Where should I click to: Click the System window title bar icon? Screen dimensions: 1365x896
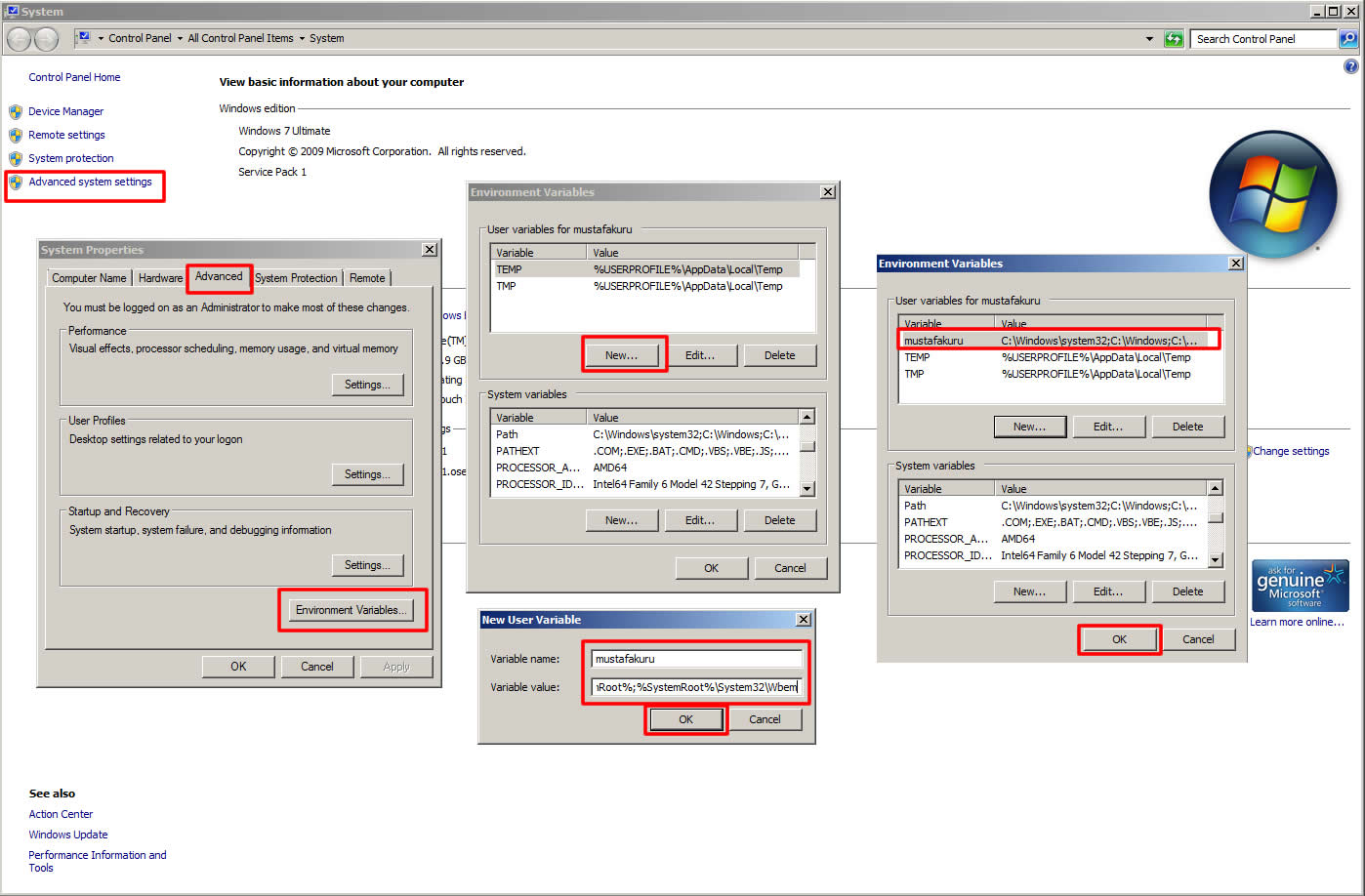[x=12, y=12]
